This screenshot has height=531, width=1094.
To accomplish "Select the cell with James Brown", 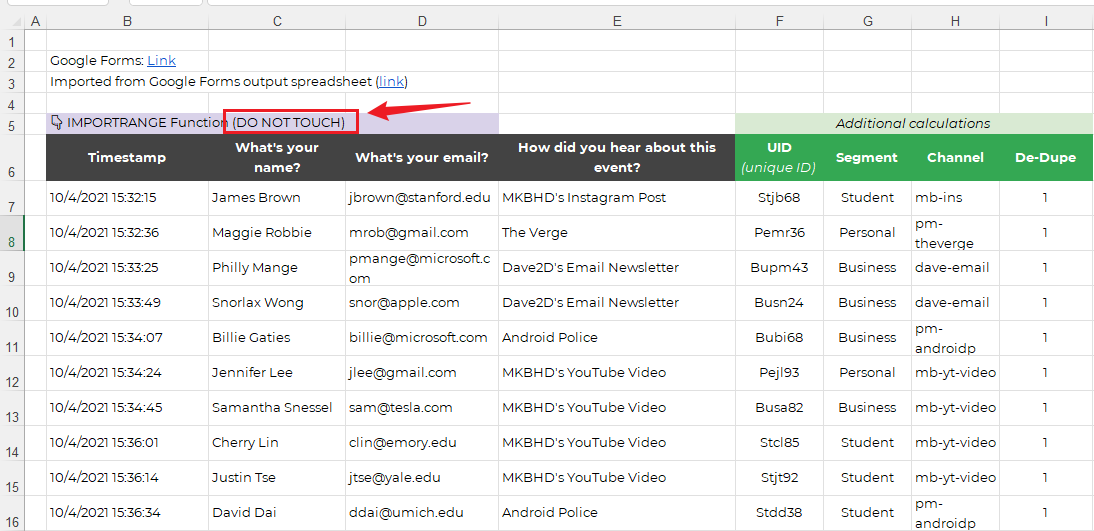I will [277, 198].
